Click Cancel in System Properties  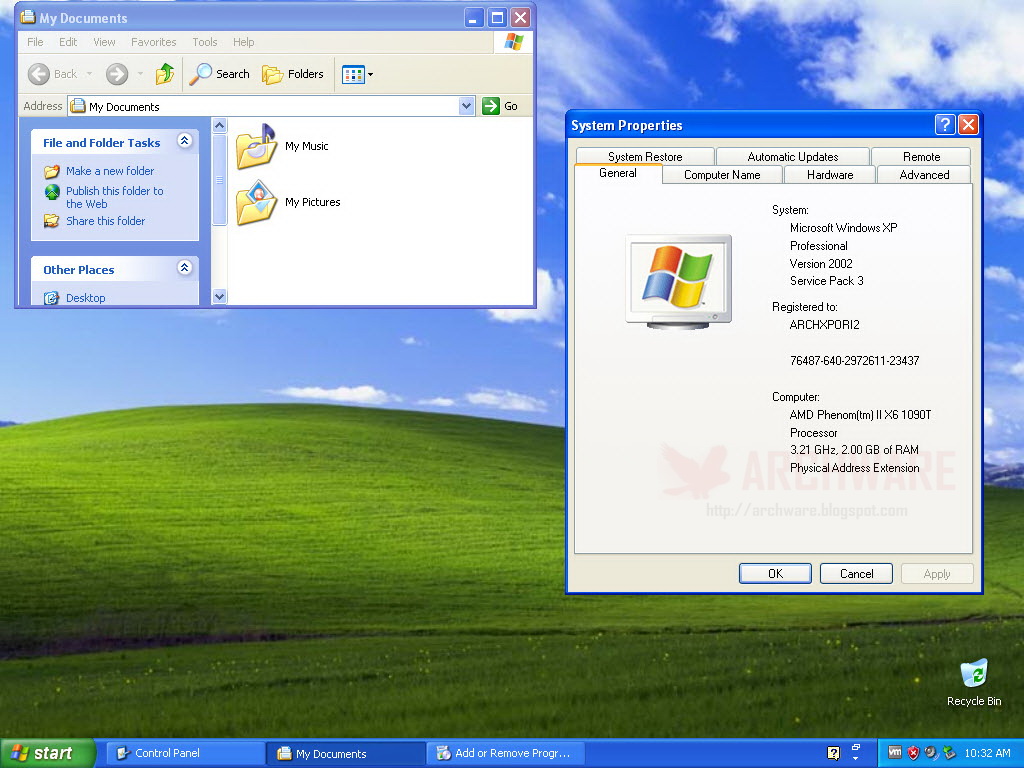pyautogui.click(x=856, y=573)
